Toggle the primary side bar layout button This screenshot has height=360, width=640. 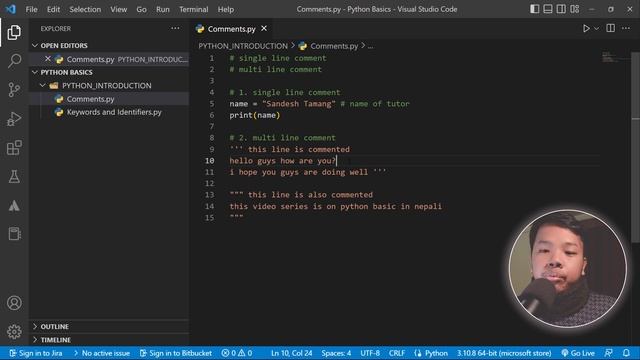tap(534, 9)
